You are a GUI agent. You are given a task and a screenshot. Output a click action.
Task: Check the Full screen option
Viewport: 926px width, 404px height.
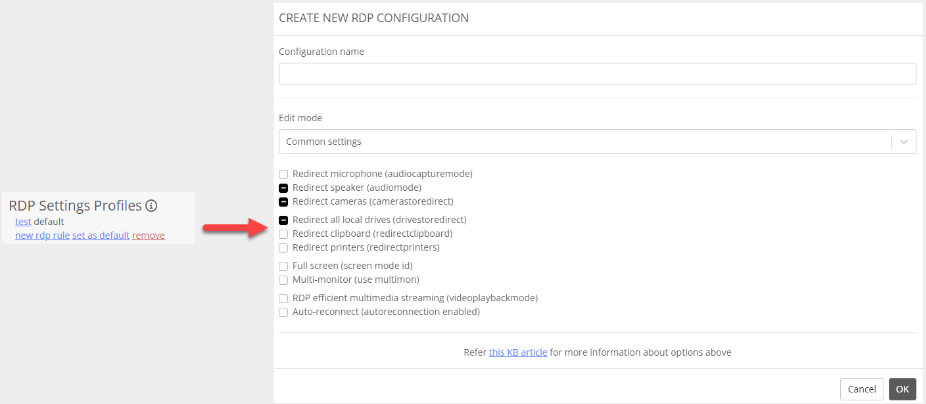284,266
